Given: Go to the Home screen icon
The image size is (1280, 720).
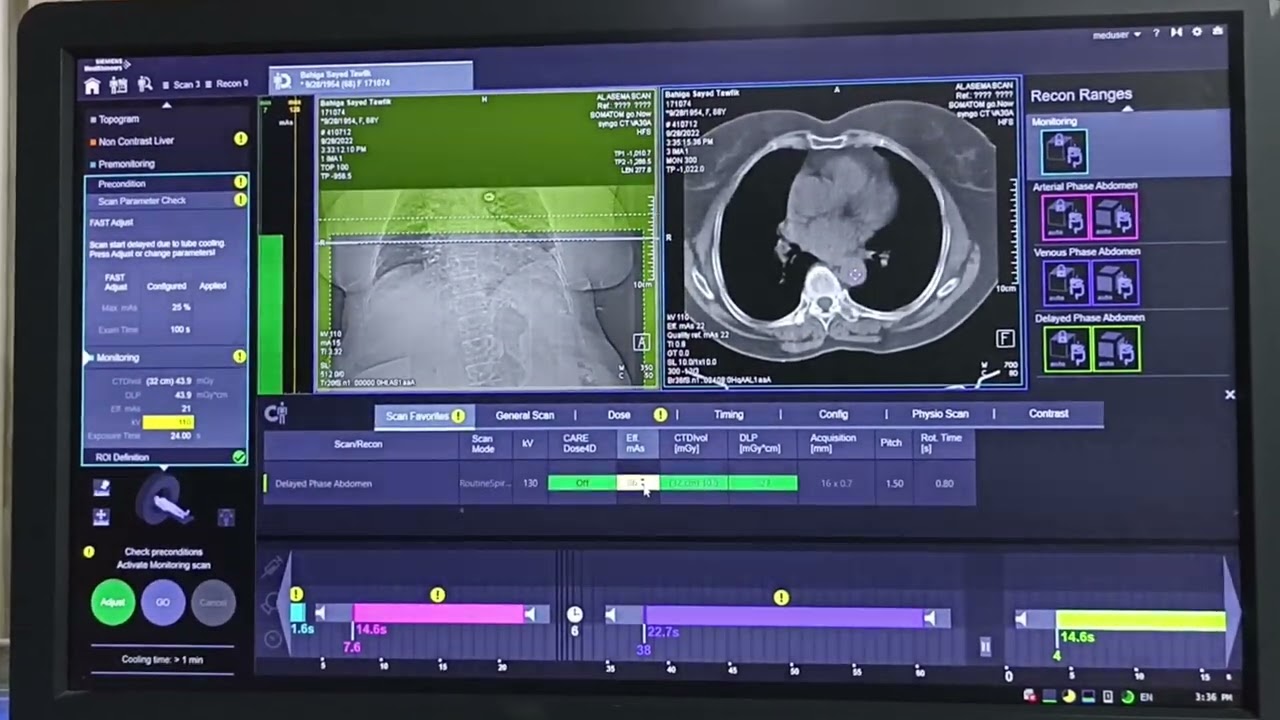Looking at the screenshot, I should coord(92,86).
